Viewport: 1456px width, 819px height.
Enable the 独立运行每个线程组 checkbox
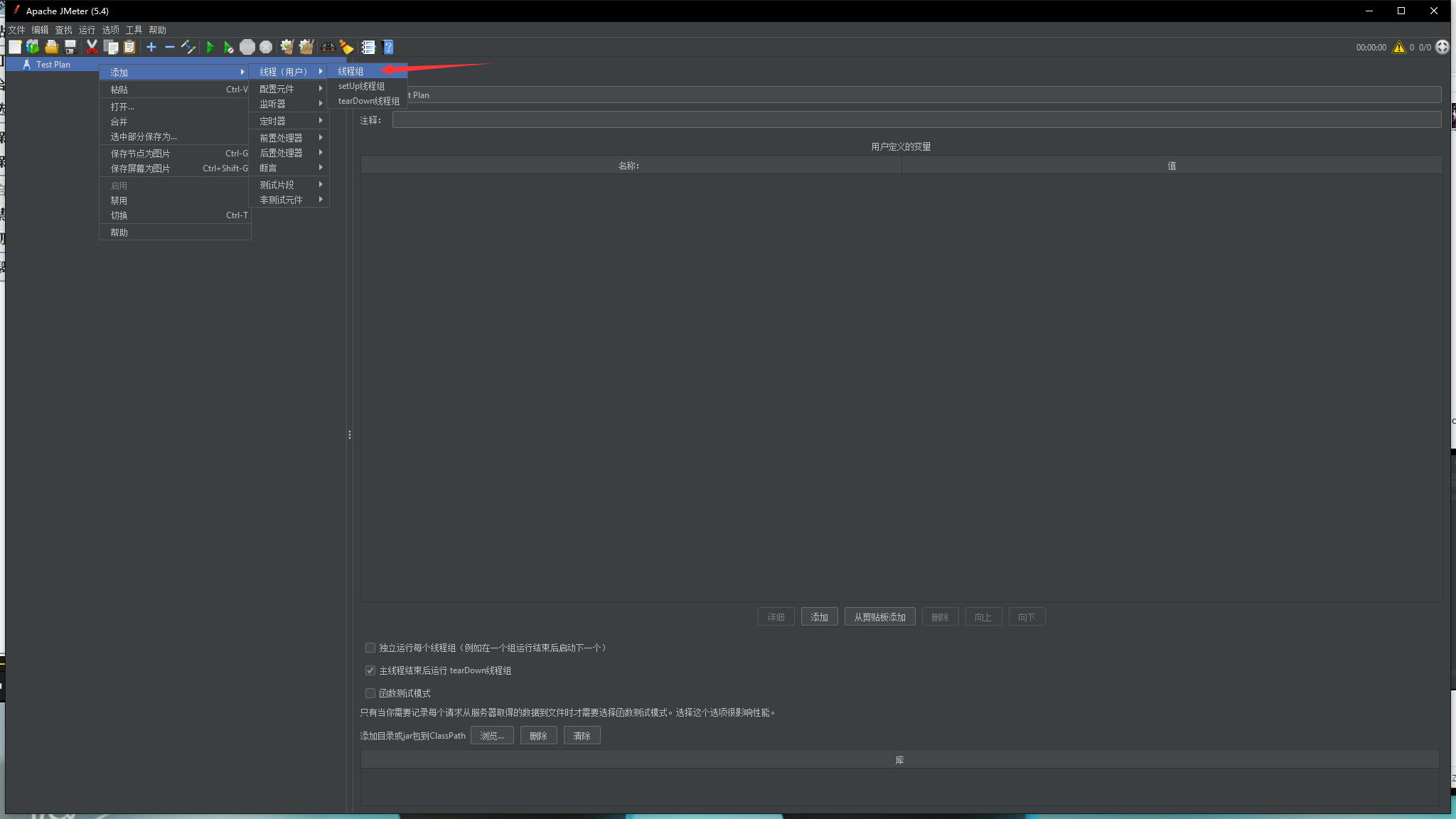pos(370,648)
